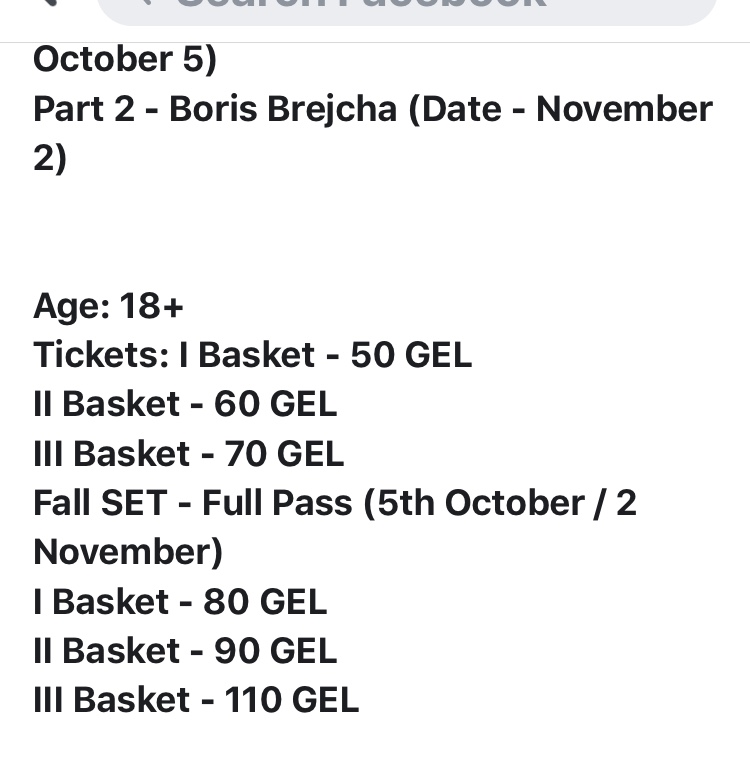750x762 pixels.
Task: Click the "November)" line of Full Pass
Action: pos(128,552)
